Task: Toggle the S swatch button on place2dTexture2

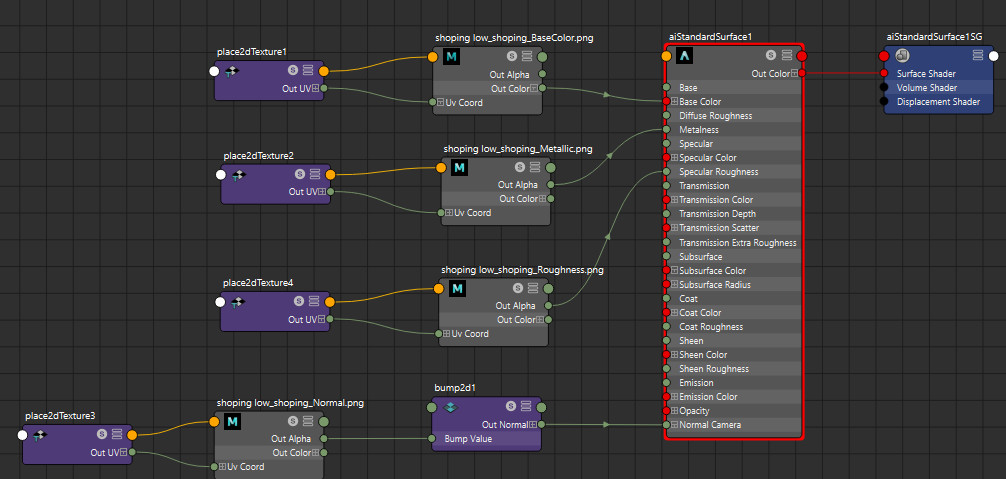Action: (x=300, y=174)
